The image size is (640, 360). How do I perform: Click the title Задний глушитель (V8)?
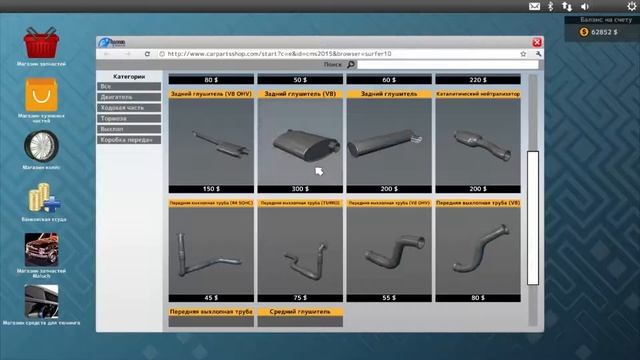[300, 94]
